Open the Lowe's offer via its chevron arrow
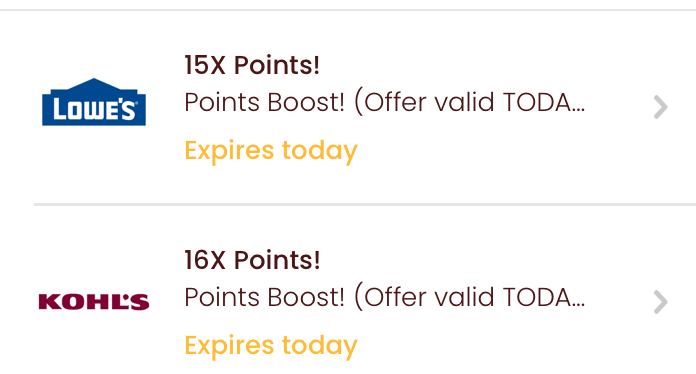 [660, 107]
